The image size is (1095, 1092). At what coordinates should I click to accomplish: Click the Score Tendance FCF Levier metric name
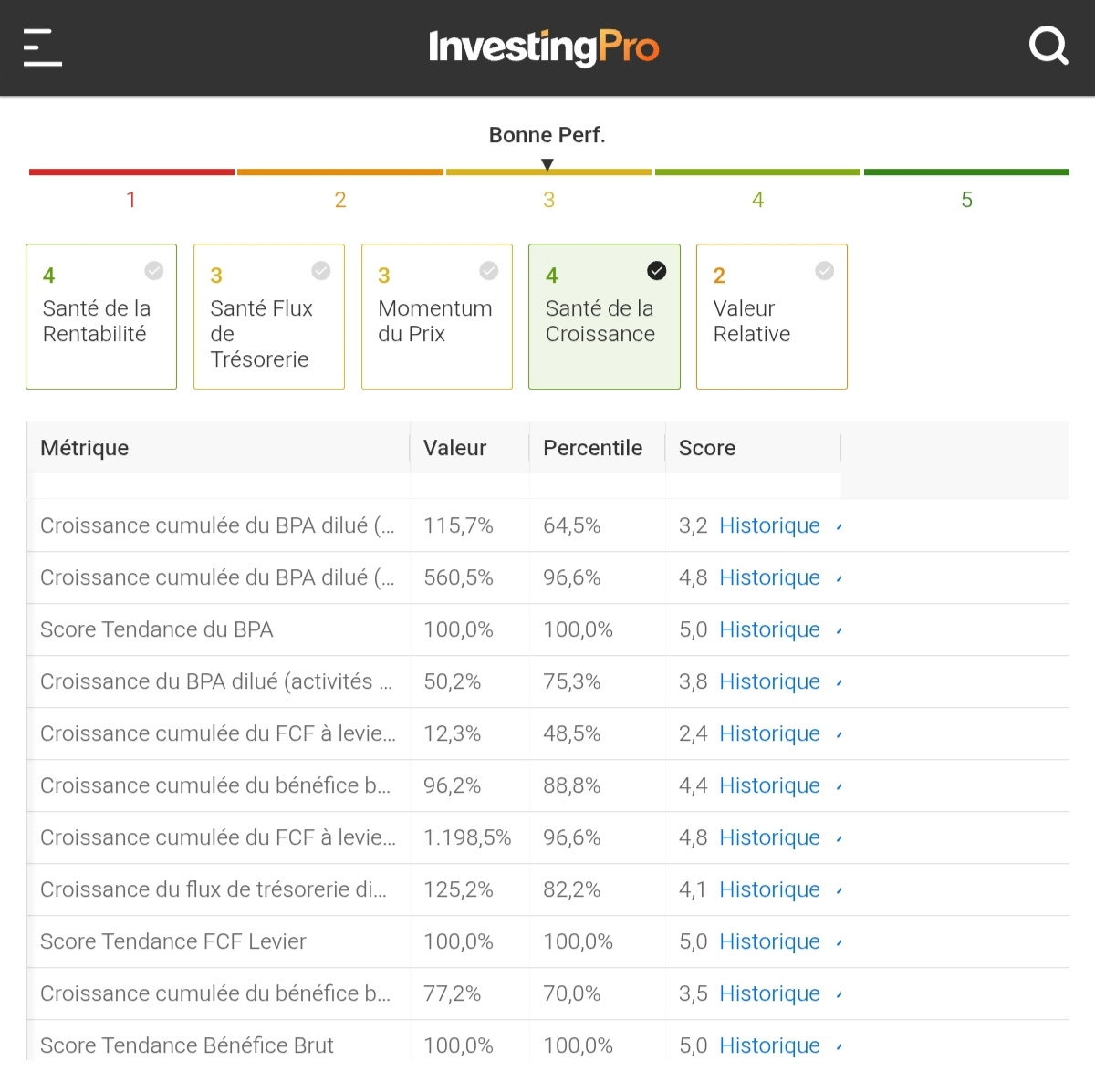[x=173, y=941]
